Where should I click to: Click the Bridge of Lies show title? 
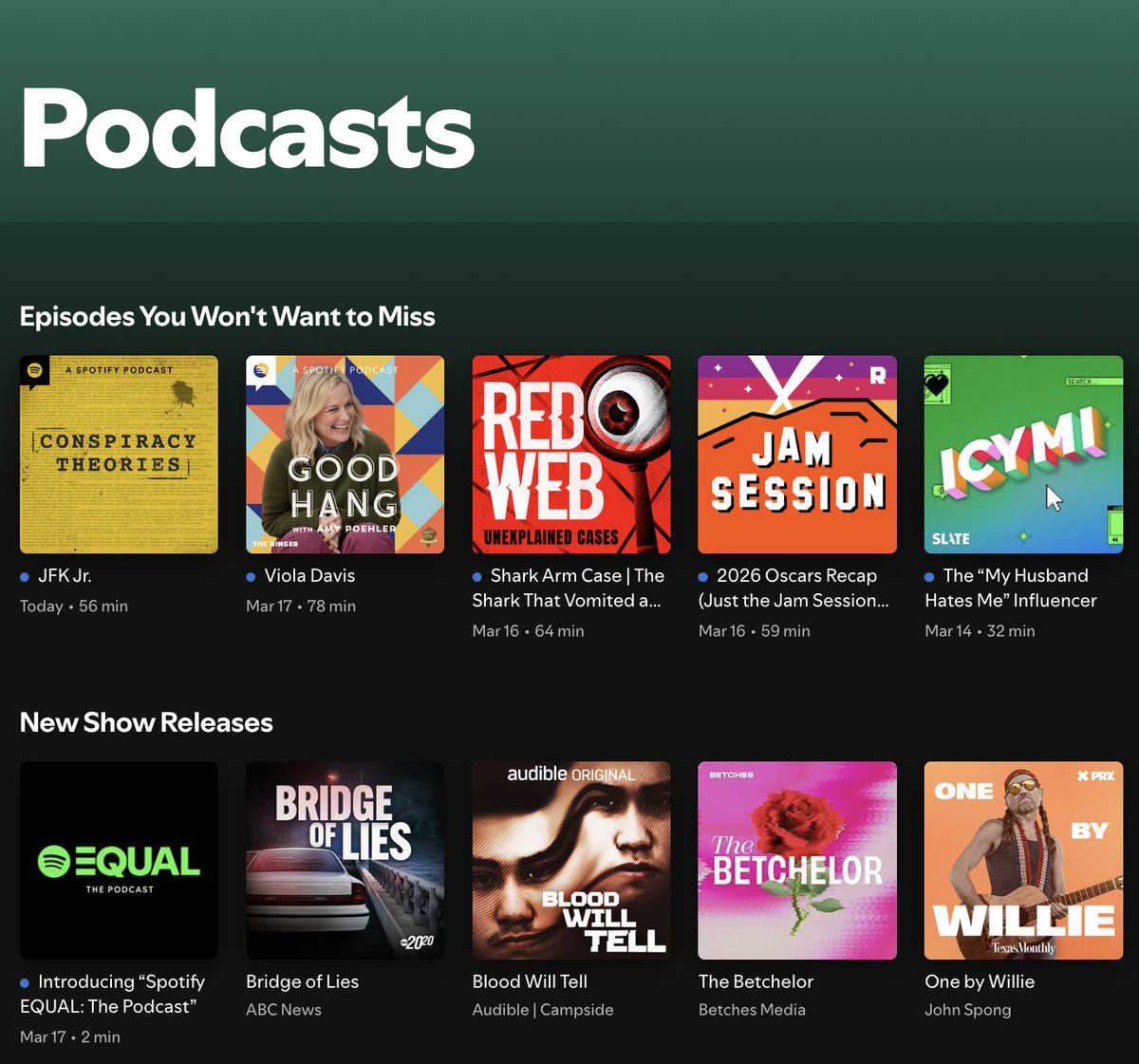tap(302, 982)
